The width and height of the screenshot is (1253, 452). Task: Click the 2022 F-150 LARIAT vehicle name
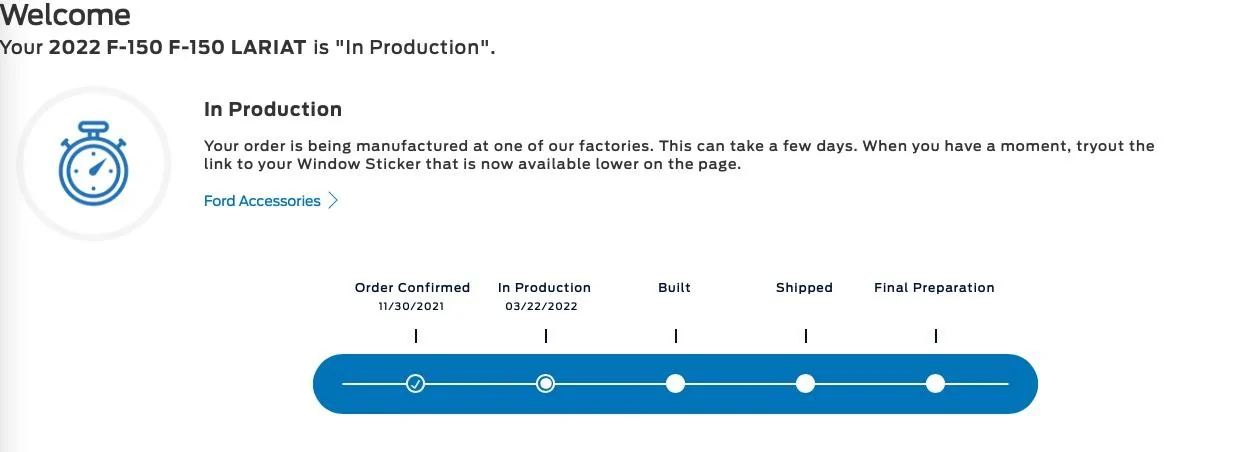tap(177, 47)
